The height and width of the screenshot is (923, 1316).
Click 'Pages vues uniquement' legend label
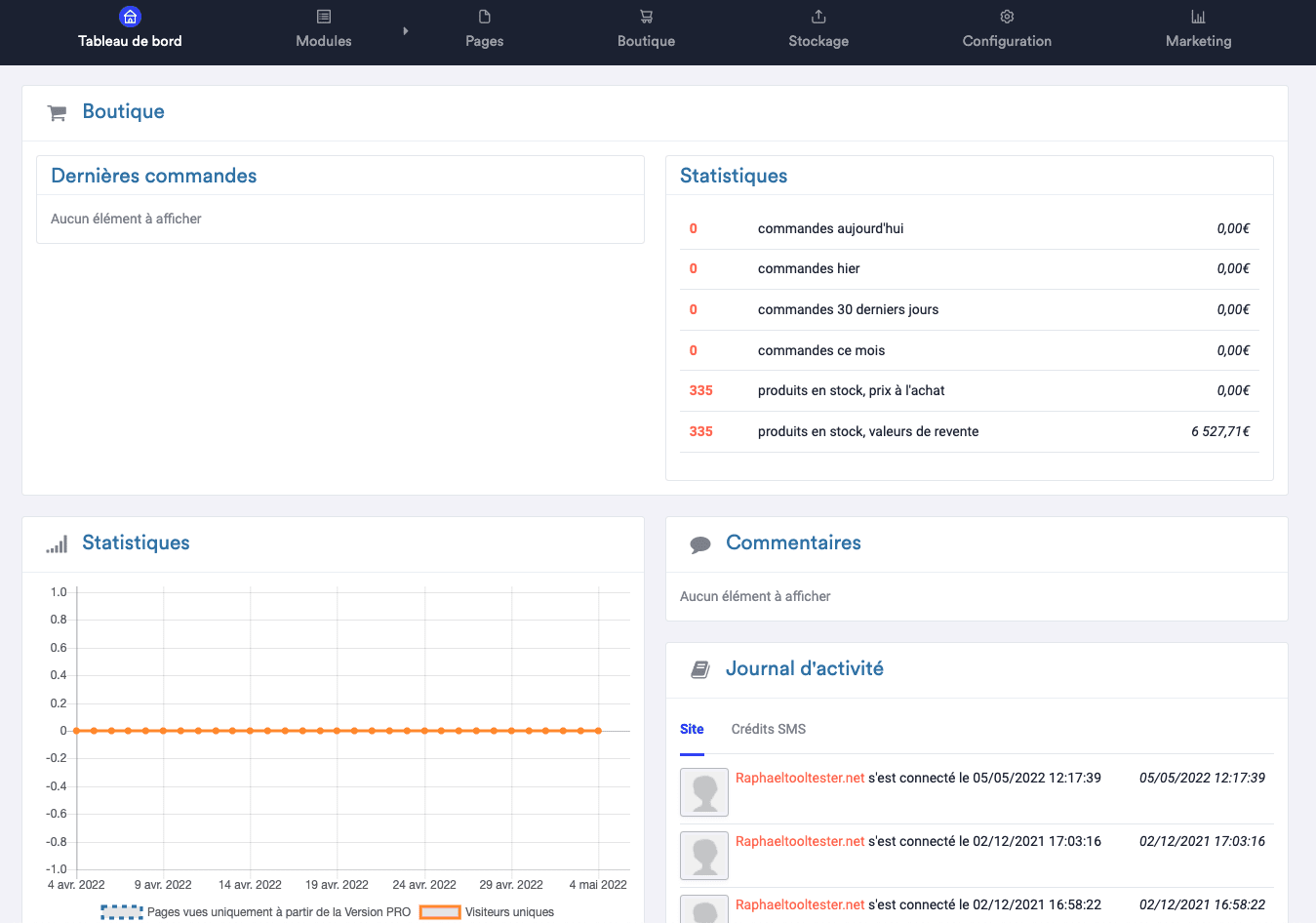point(279,912)
